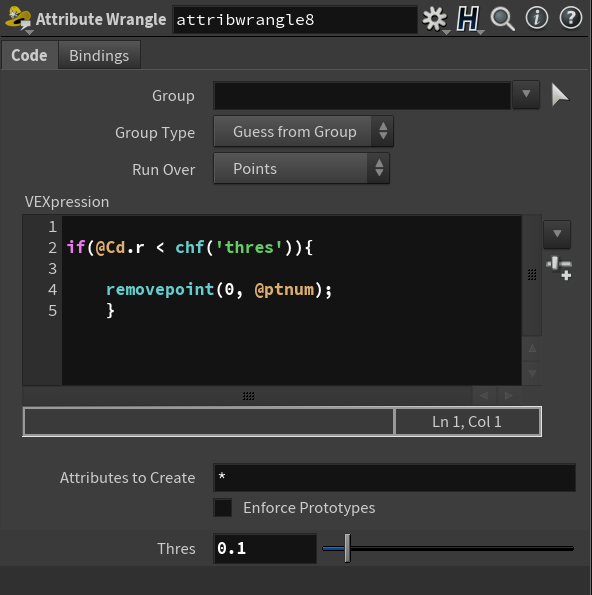
Task: Click the Thres slider handle
Action: tap(347, 548)
